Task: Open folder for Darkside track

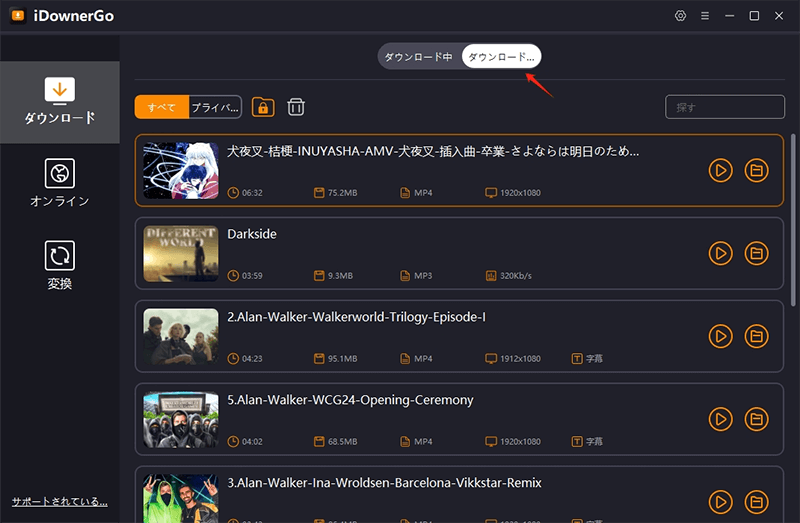Action: 756,253
